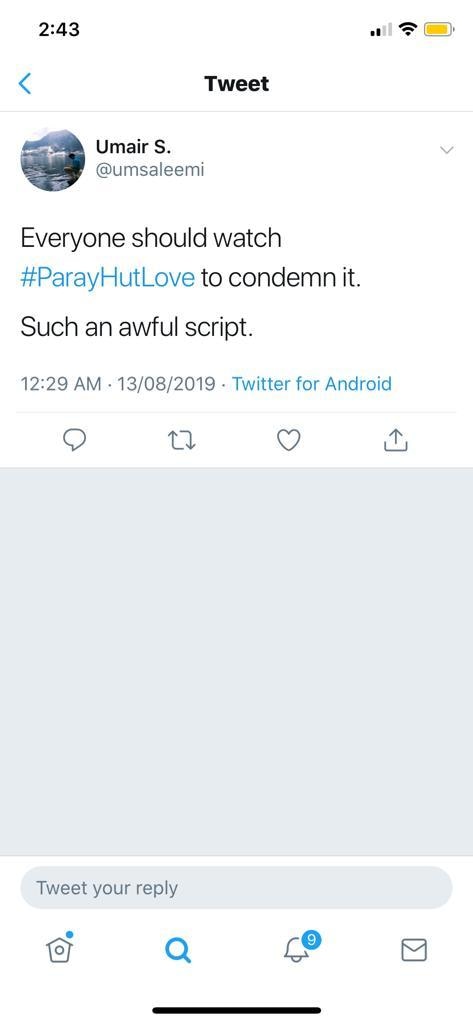Open the Messages envelope tab
Viewport: 473px width, 1024px height.
(x=414, y=950)
